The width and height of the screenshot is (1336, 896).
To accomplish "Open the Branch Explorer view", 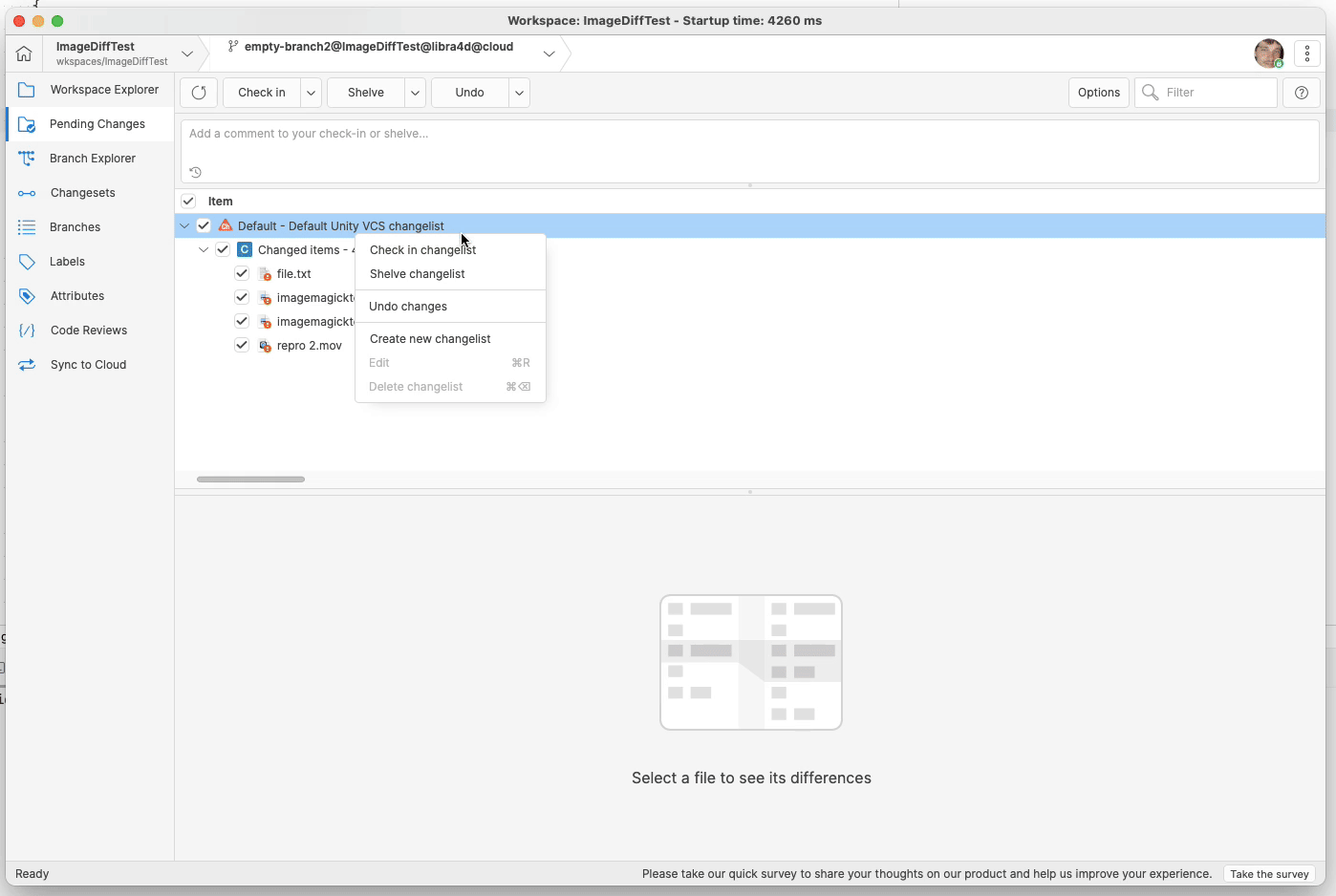I will [x=90, y=158].
